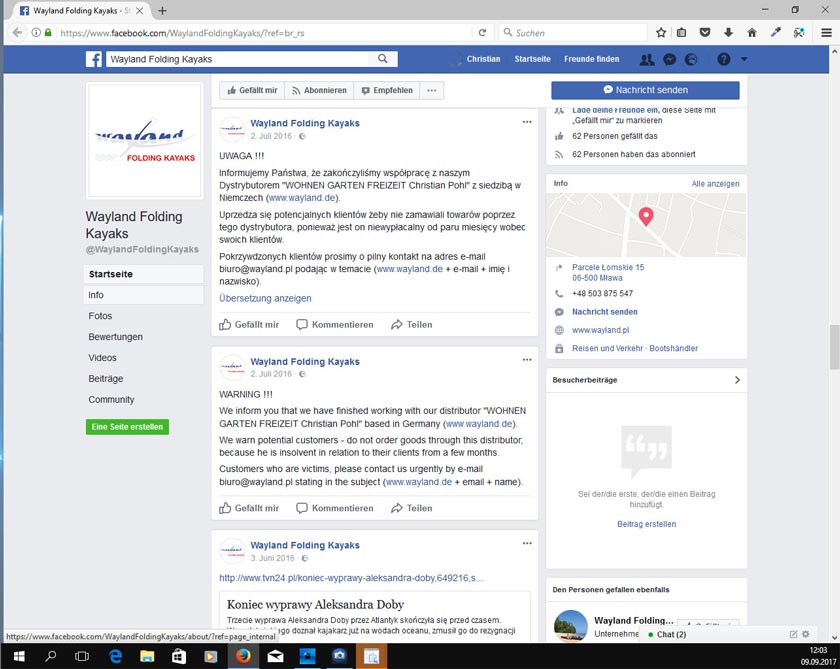The image size is (840, 669).
Task: Show bookmarks using the clipboard icon
Action: [681, 33]
